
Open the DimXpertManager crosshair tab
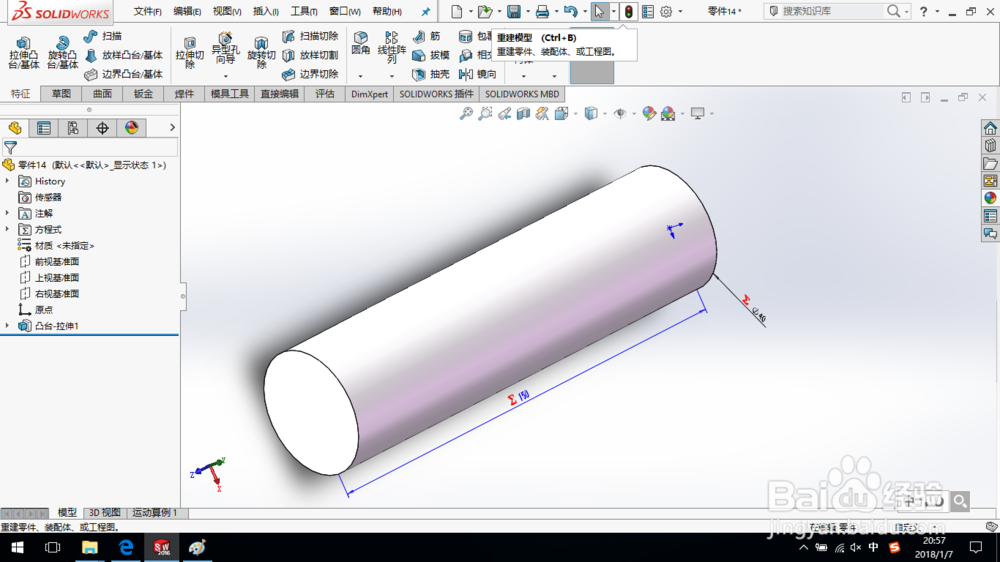(102, 128)
